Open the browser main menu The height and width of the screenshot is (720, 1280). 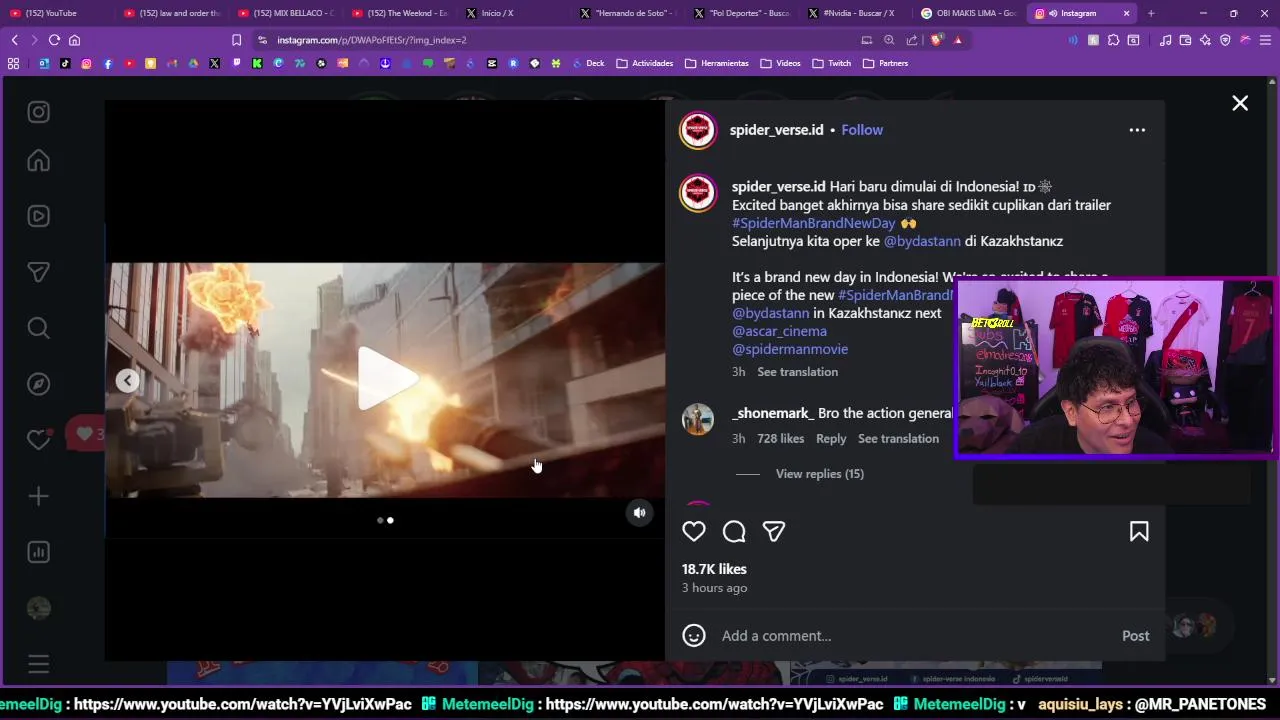pyautogui.click(x=1266, y=40)
